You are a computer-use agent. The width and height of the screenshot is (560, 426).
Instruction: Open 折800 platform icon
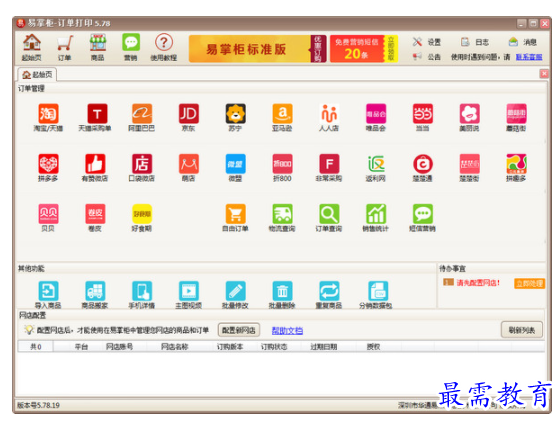pyautogui.click(x=282, y=167)
